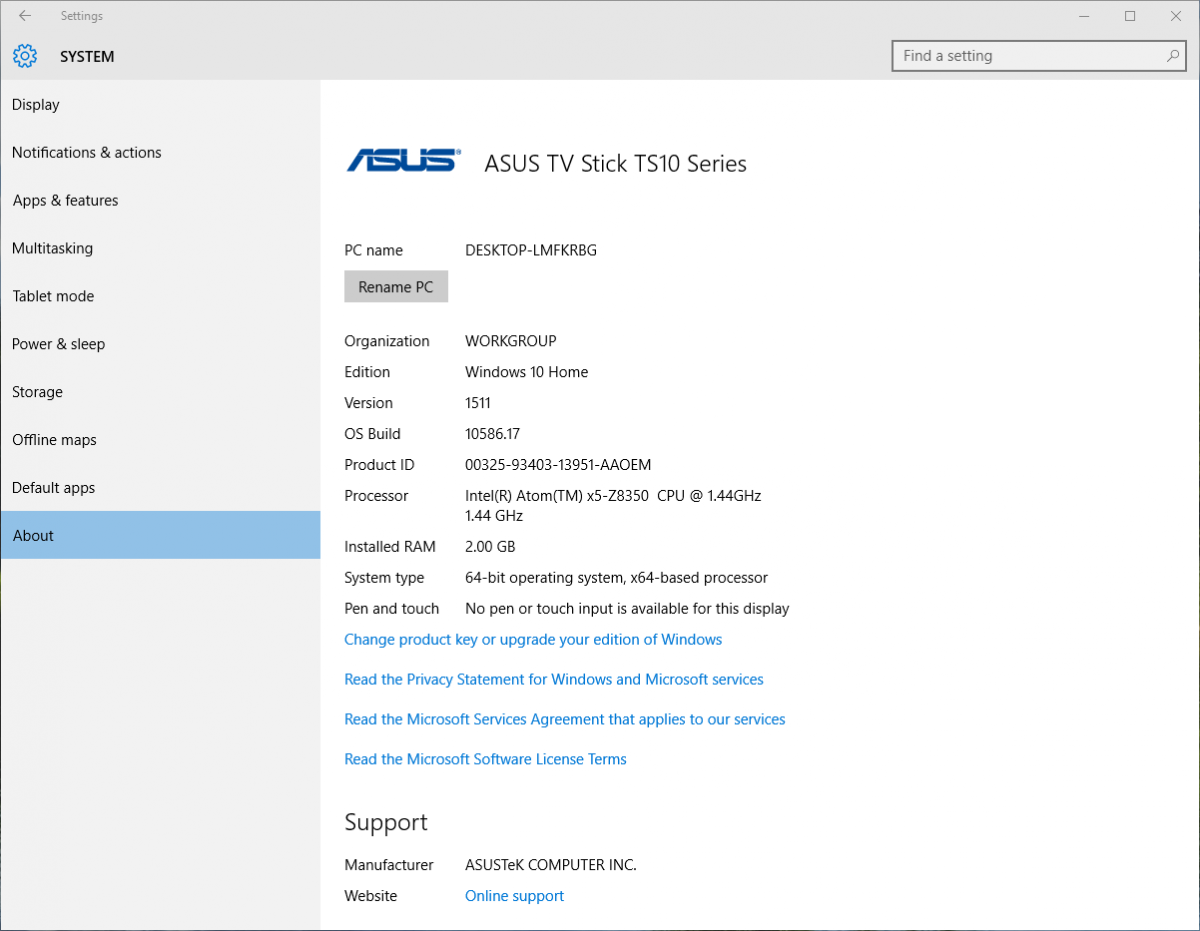Focus the Find a setting search box
Viewport: 1200px width, 931px height.
tap(1040, 56)
